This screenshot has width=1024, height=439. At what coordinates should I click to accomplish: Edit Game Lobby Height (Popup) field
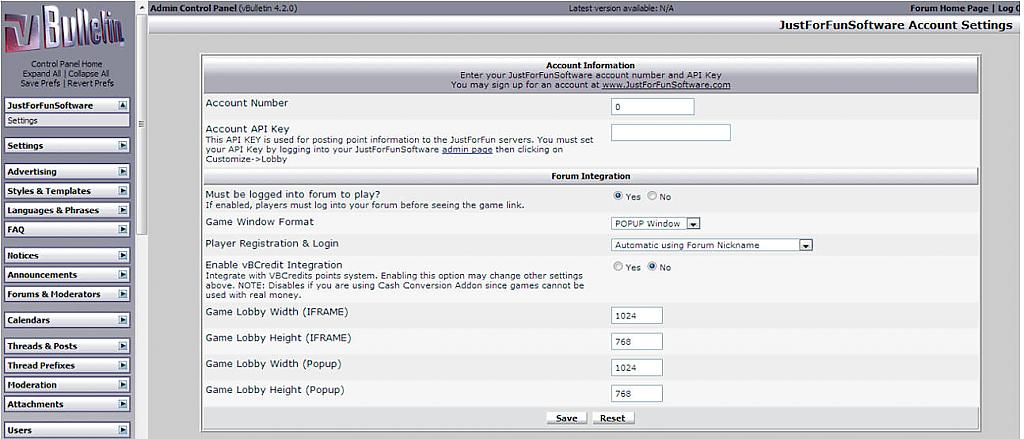(x=637, y=393)
